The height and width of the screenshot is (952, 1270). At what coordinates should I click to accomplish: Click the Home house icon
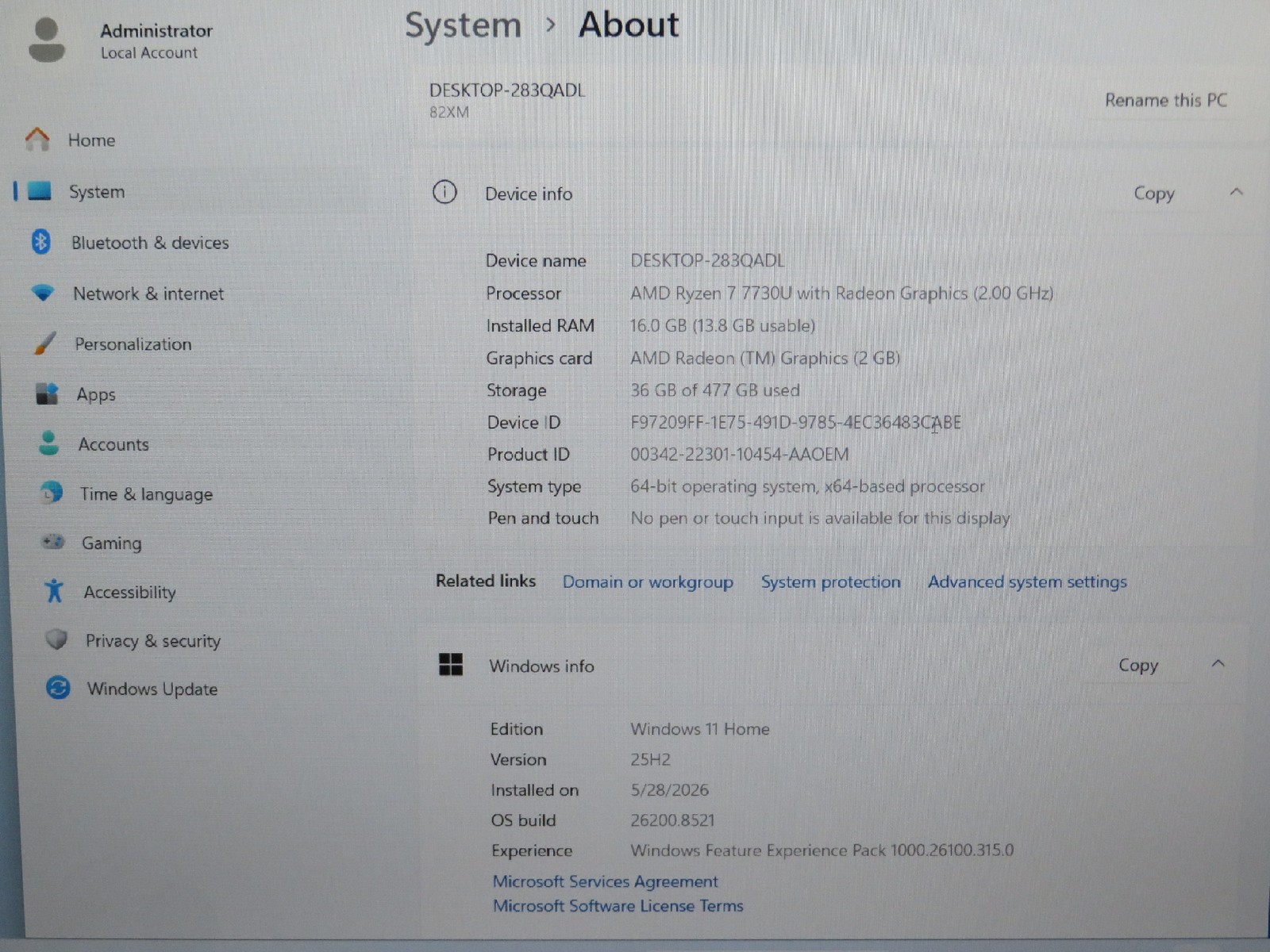(37, 140)
